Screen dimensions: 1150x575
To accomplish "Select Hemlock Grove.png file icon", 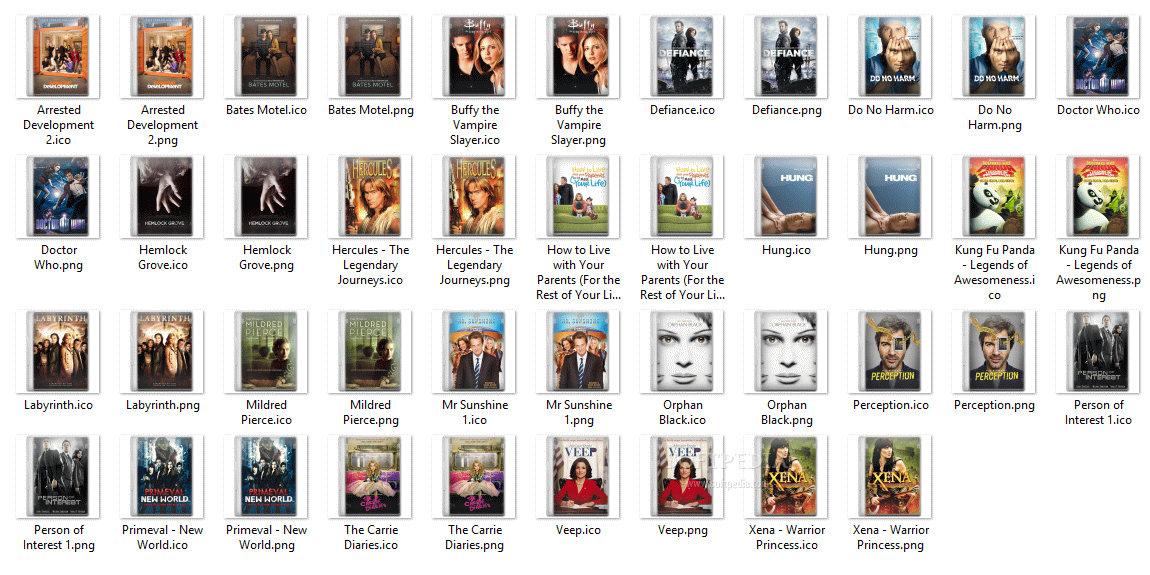I will (266, 197).
